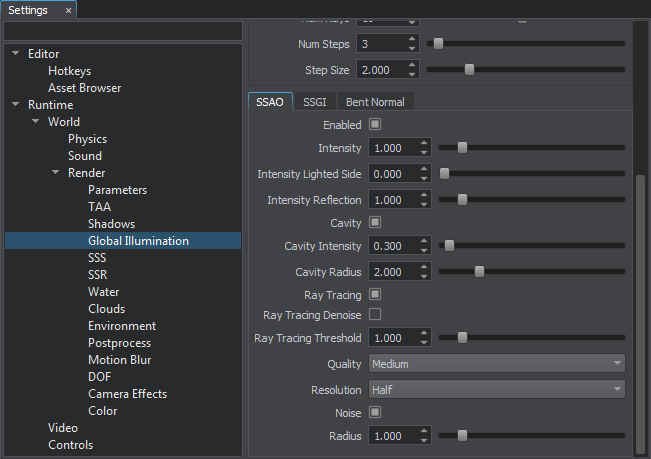Check the Ray Tracing Denoise box
This screenshot has width=651, height=459.
(x=375, y=314)
